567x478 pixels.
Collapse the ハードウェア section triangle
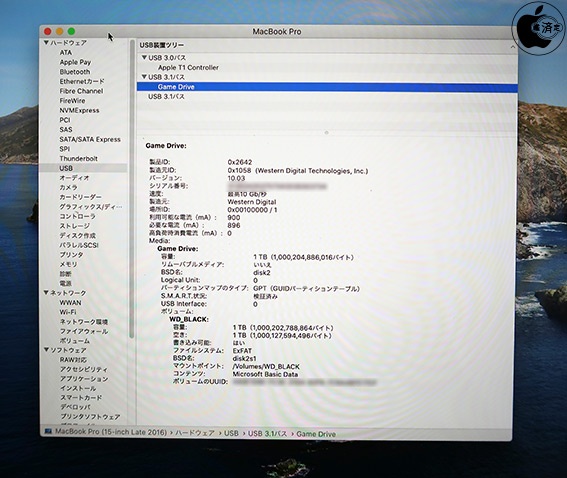pos(46,43)
